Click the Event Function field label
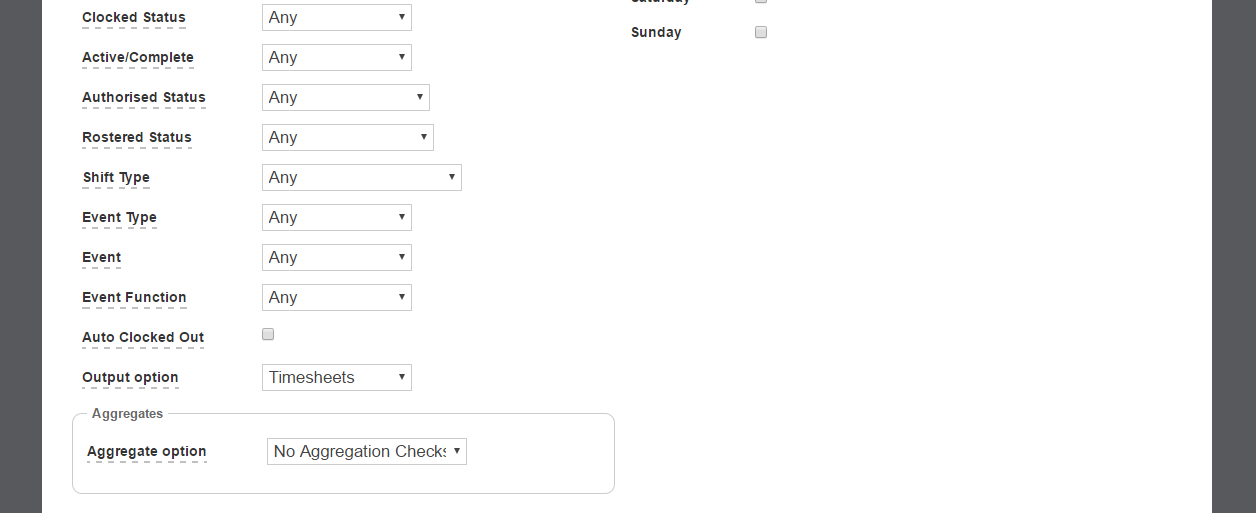Viewport: 1256px width, 513px height. [134, 297]
